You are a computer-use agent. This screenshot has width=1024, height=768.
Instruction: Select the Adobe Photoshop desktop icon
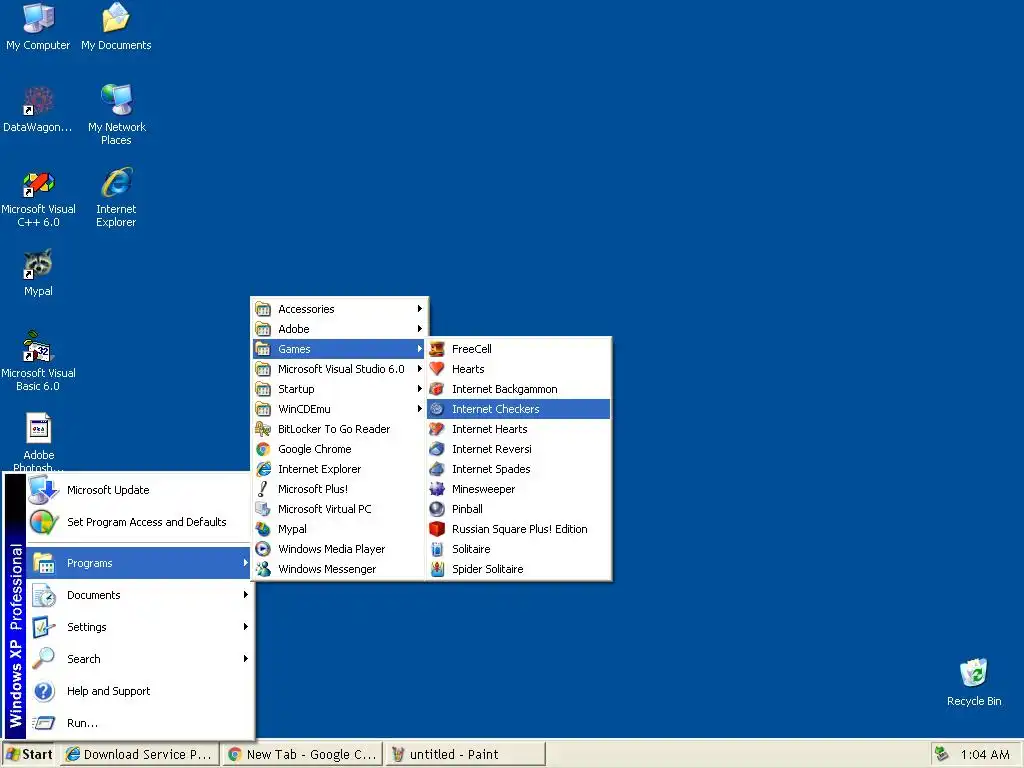[39, 441]
